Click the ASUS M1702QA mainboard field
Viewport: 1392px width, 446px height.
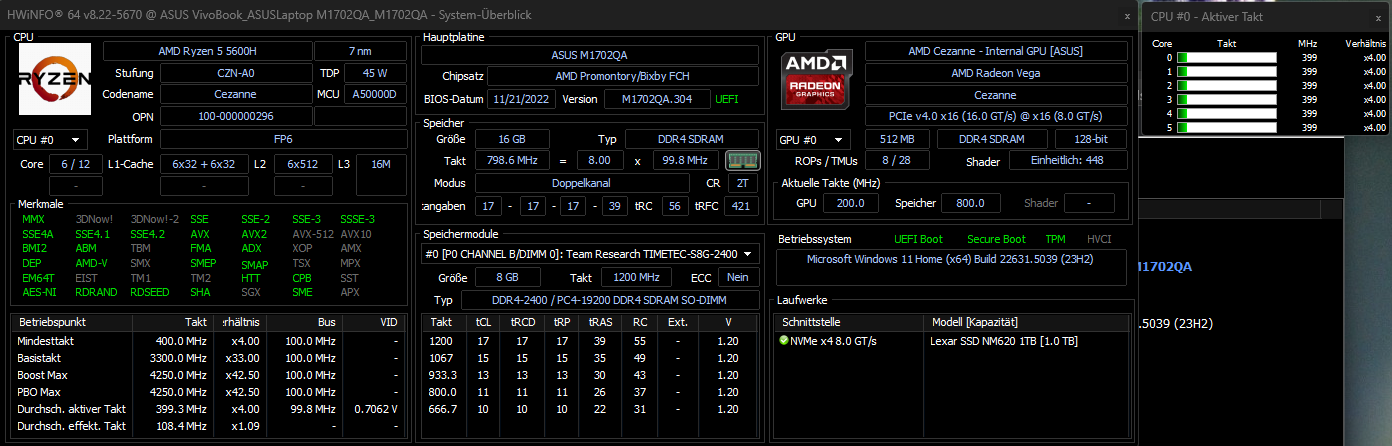(x=589, y=54)
